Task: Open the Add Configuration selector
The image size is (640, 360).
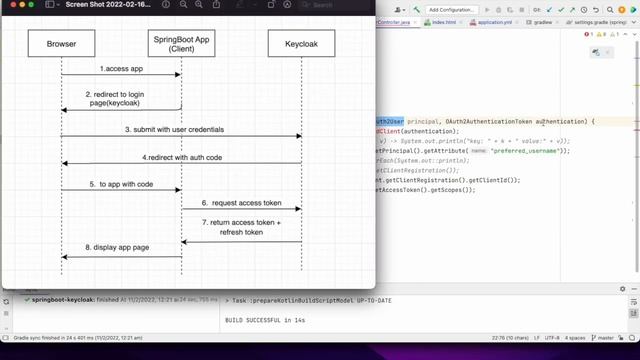Action: tap(451, 10)
